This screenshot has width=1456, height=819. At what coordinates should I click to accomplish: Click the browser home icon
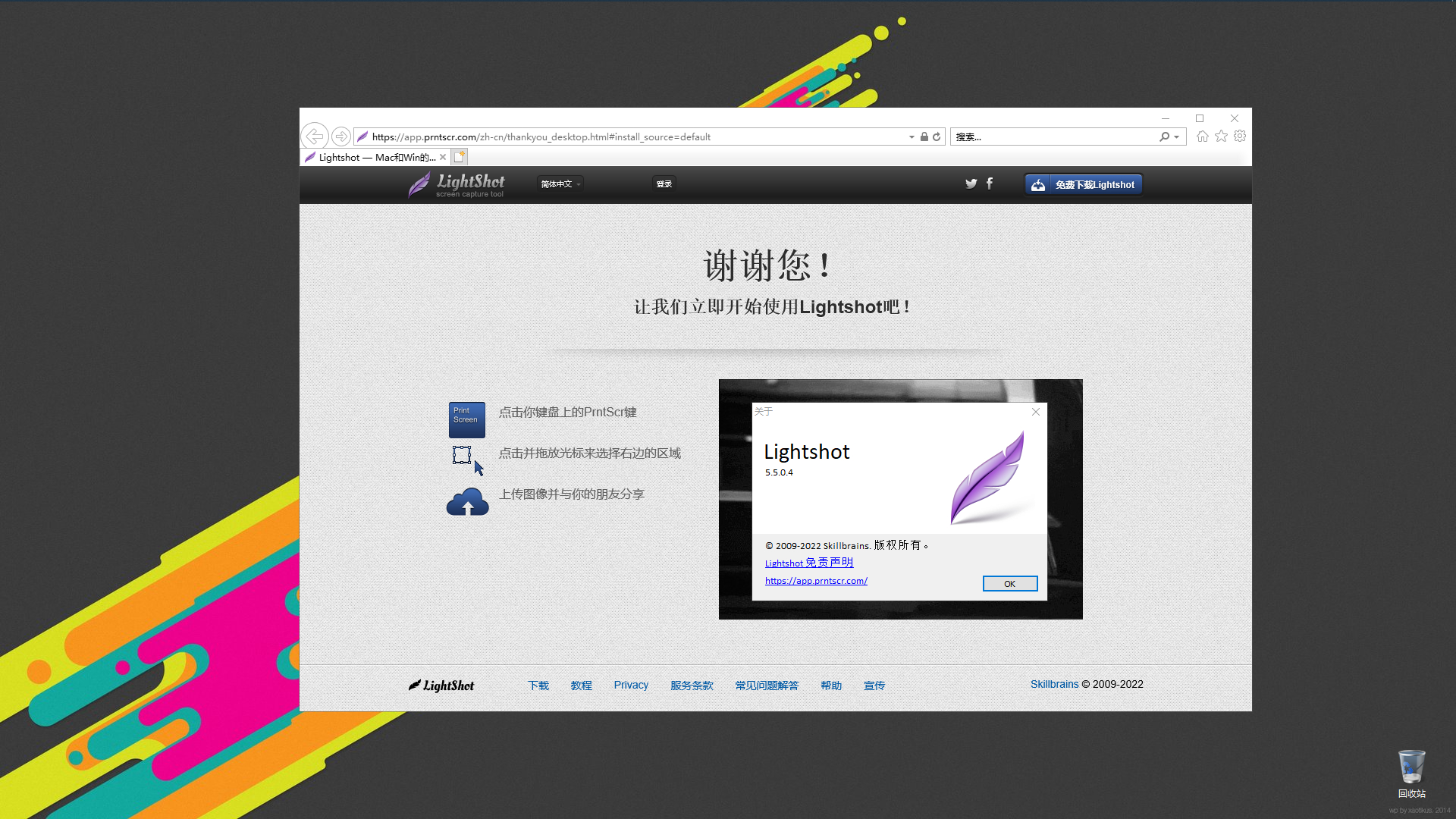(x=1202, y=136)
